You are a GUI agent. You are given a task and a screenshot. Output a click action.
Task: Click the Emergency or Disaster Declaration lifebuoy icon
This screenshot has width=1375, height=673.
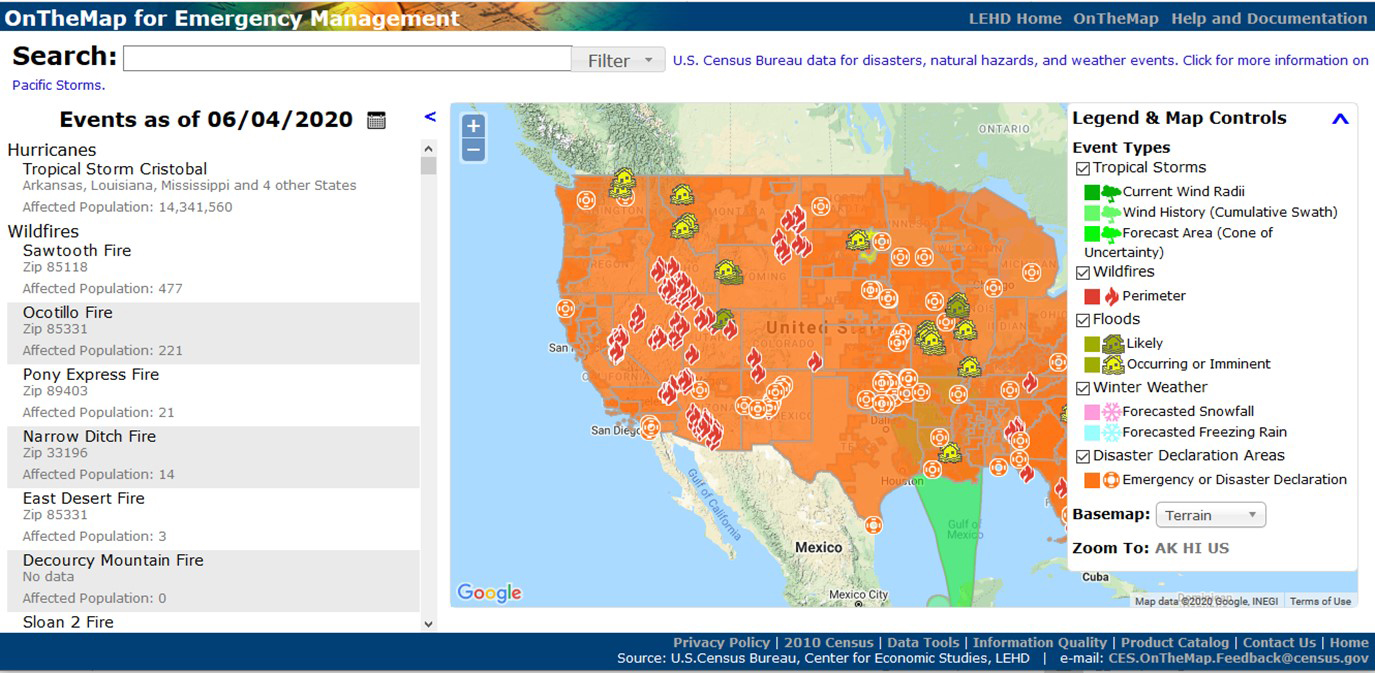(x=1111, y=480)
